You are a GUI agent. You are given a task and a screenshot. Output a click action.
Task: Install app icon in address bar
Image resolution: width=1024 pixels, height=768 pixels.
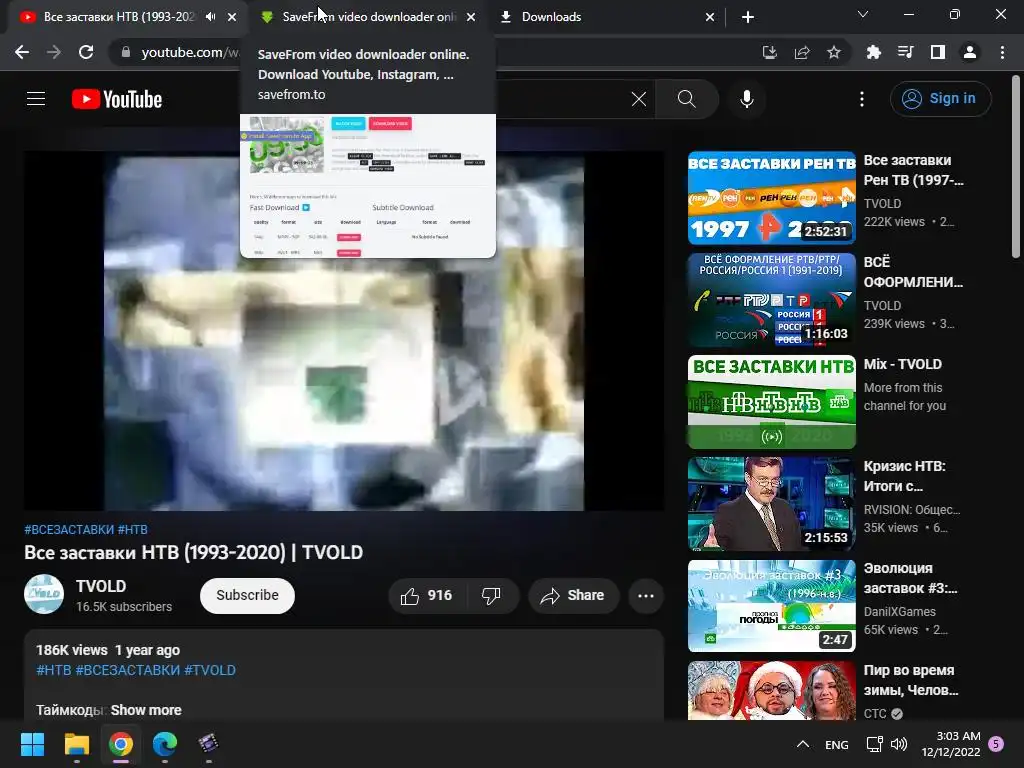point(769,52)
